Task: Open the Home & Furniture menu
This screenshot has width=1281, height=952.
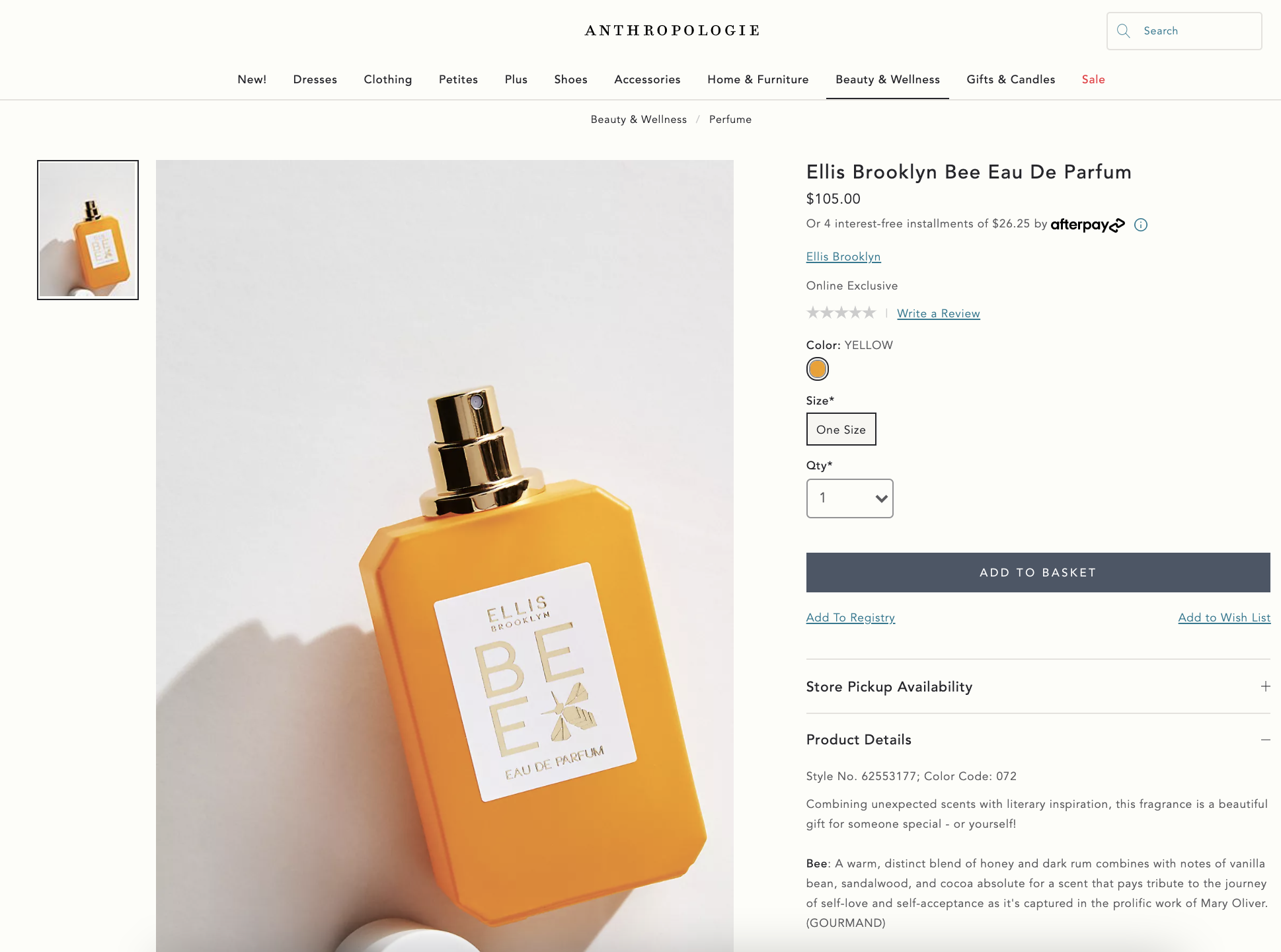Action: coord(757,79)
